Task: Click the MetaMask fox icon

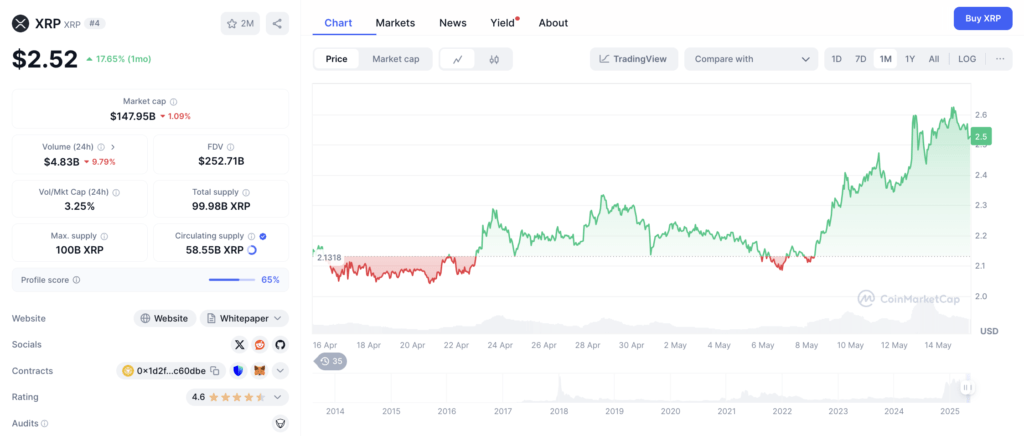Action: tap(260, 371)
